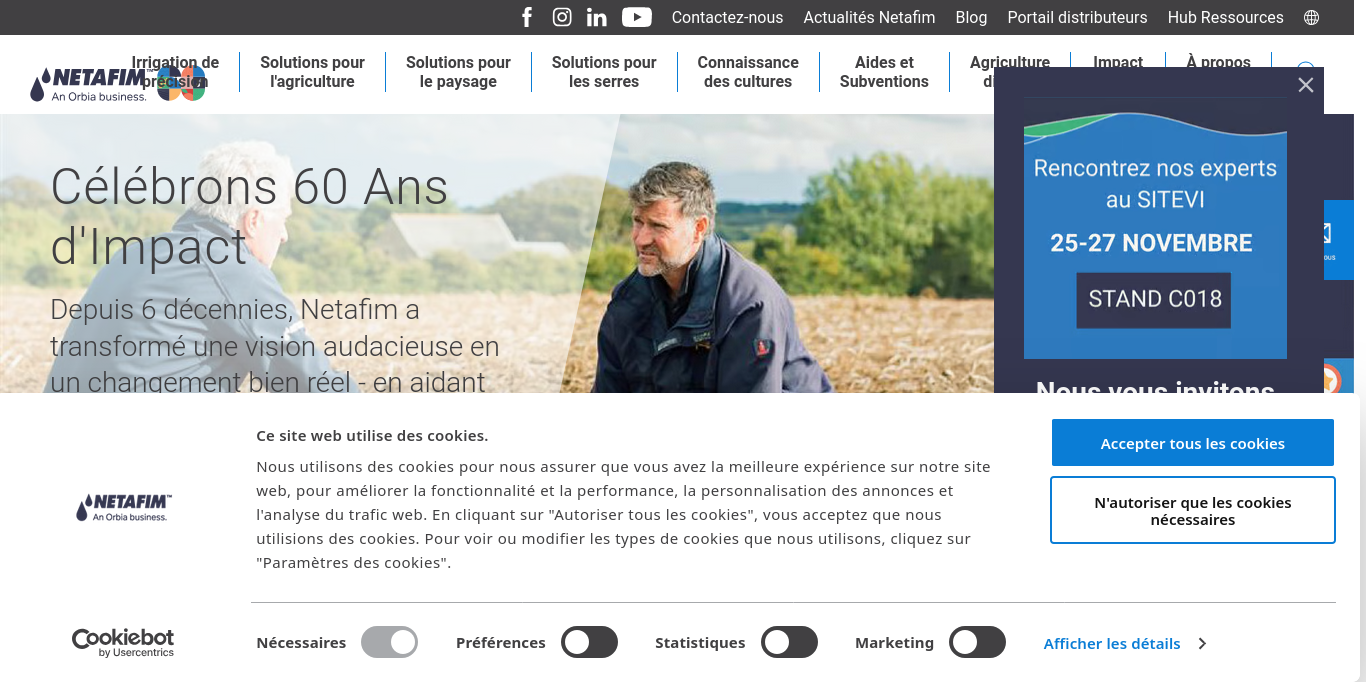This screenshot has height=682, width=1366.
Task: Select the À propos menu item
Action: pos(1218,62)
